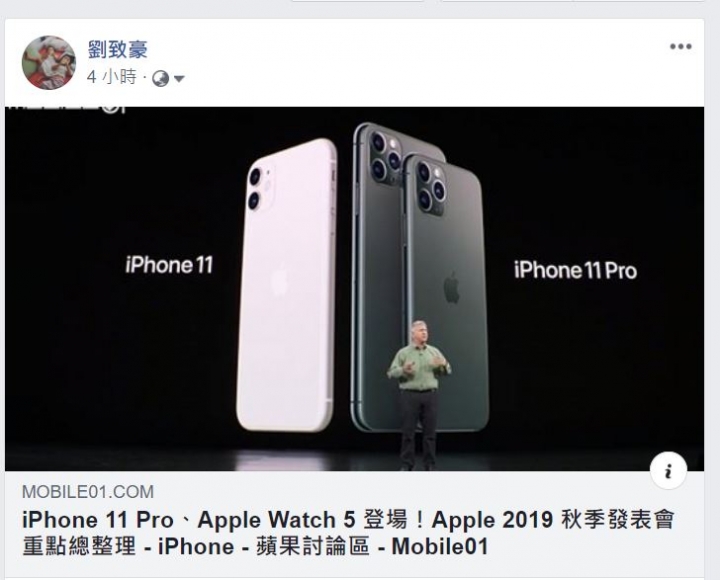Viewport: 720px width, 580px height.
Task: Open the MOBILE01.COM source domain
Action: (x=88, y=492)
